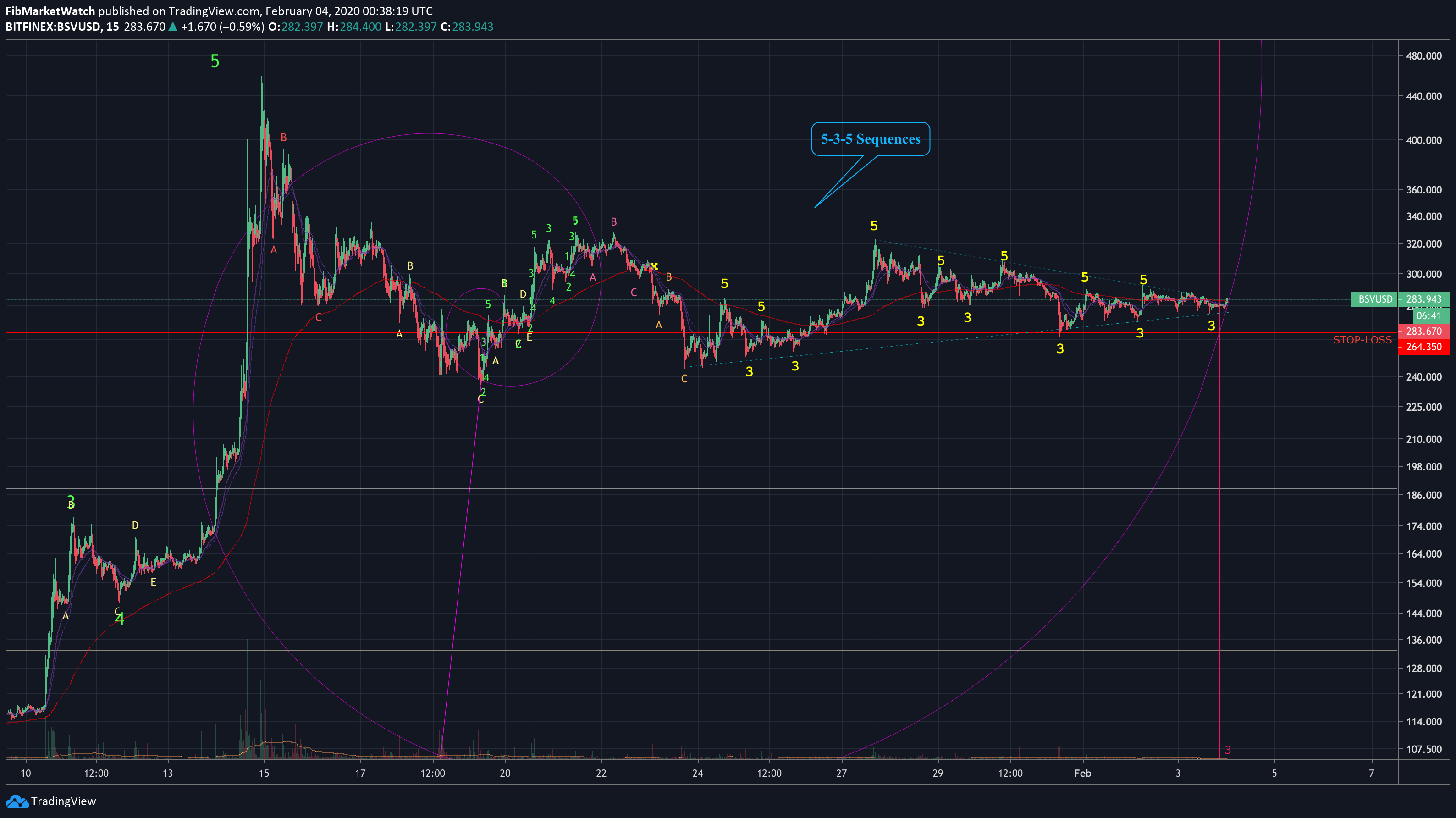This screenshot has height=818, width=1456.
Task: Click the 360.000 price axis label
Action: 1424,190
